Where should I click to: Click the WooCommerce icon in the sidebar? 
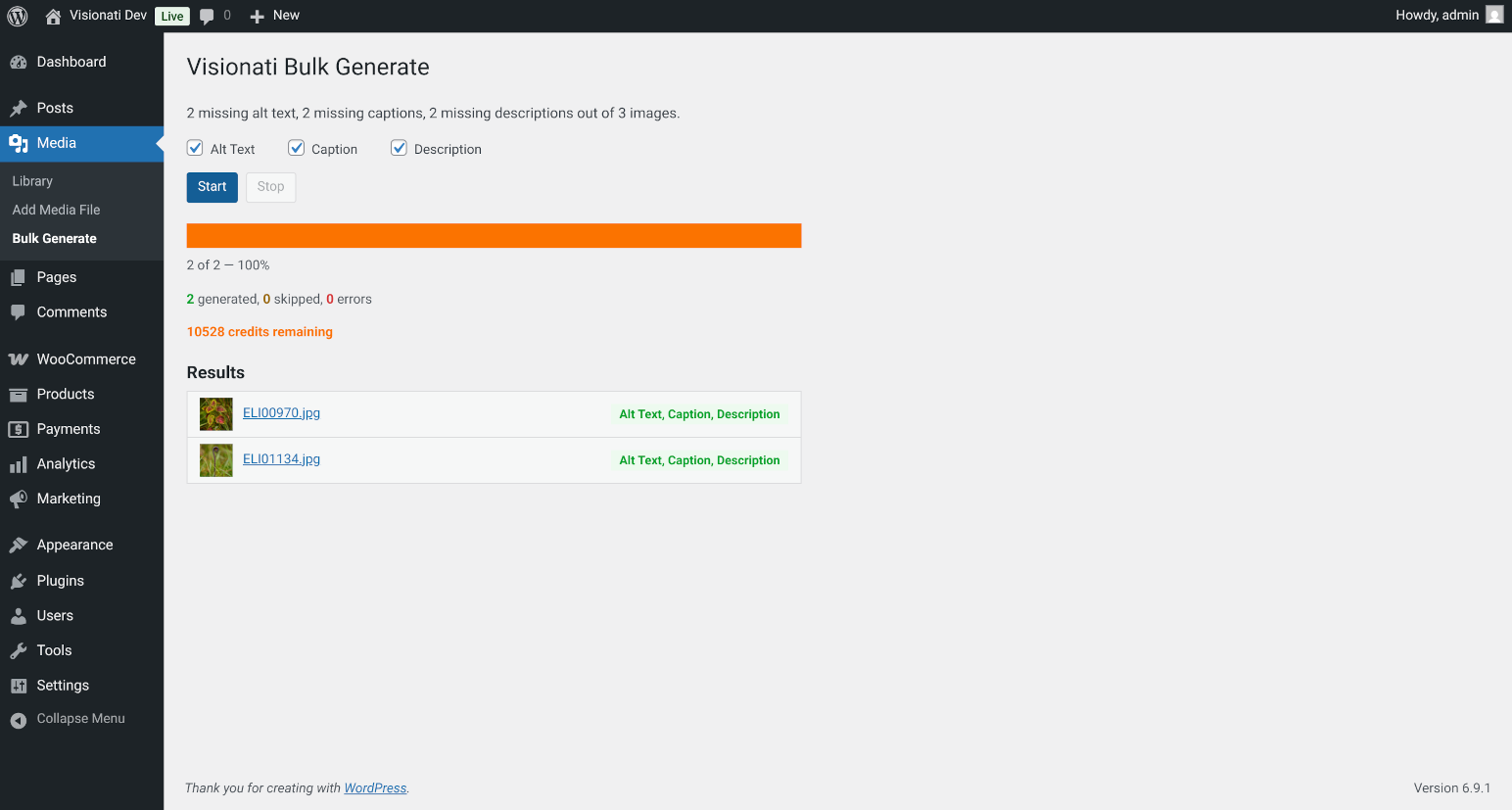19,358
